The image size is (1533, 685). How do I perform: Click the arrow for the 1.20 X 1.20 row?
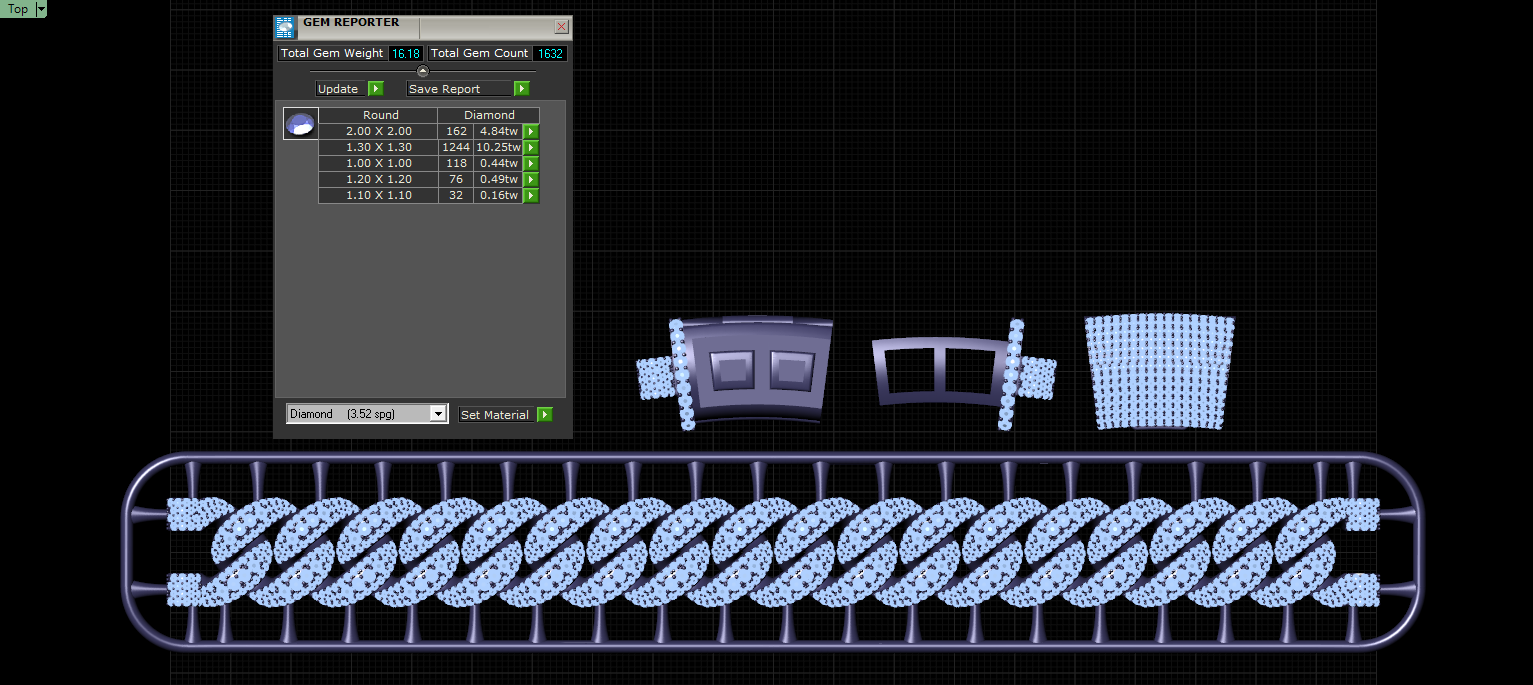click(x=531, y=179)
